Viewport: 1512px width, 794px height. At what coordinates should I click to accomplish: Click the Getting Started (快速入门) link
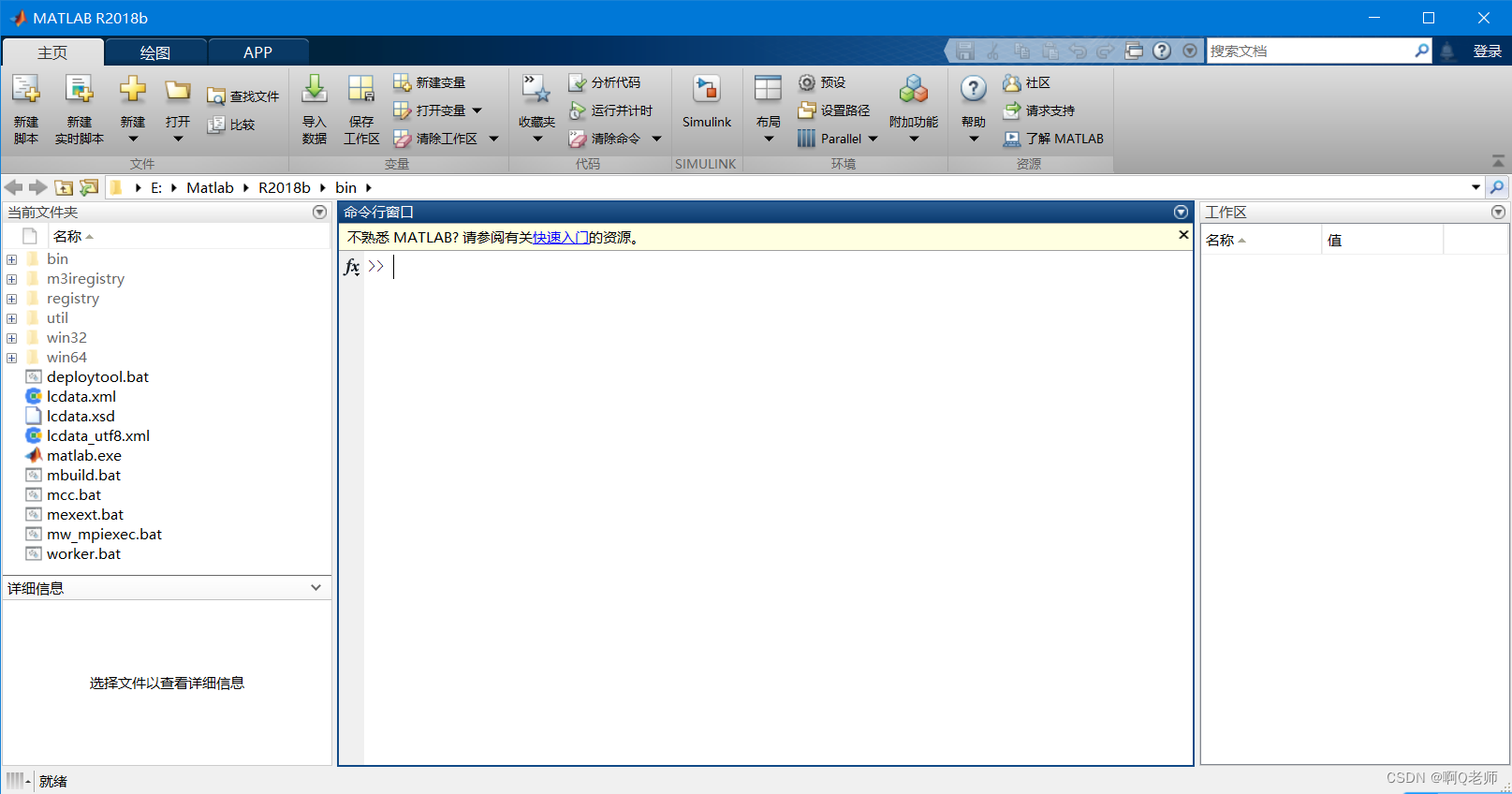(561, 238)
